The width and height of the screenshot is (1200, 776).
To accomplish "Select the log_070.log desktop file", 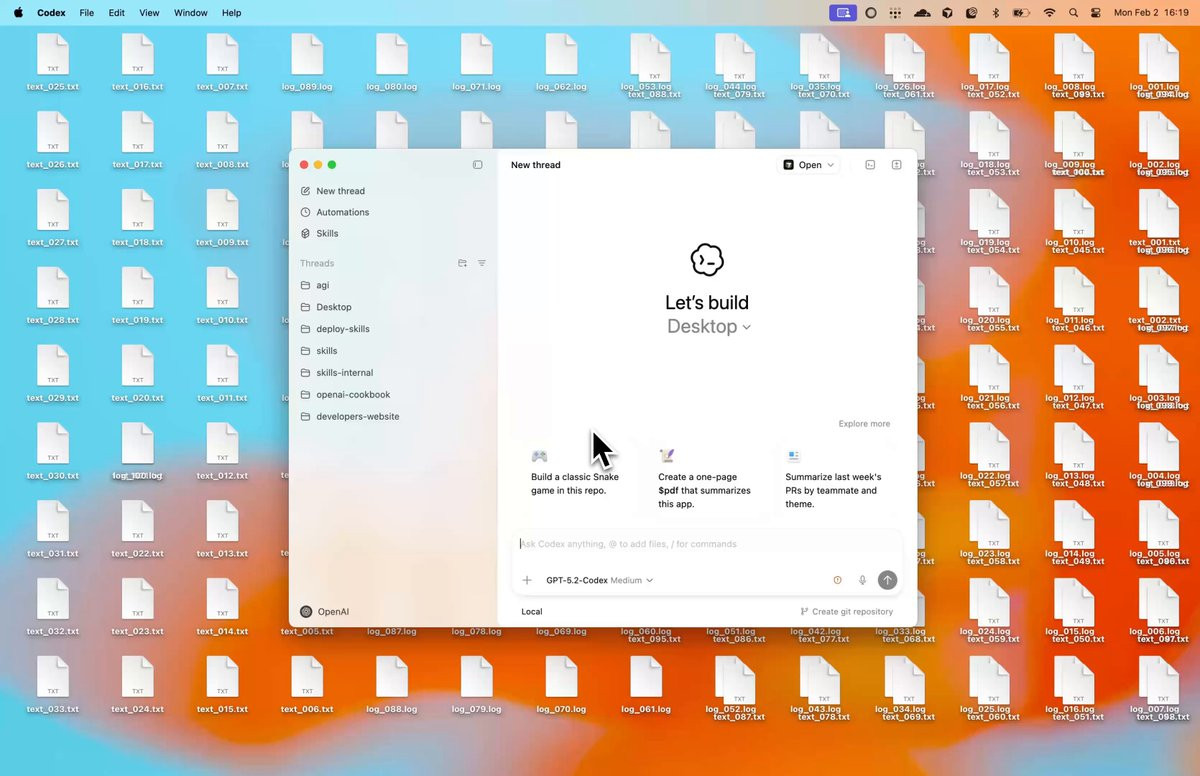I will [x=561, y=685].
